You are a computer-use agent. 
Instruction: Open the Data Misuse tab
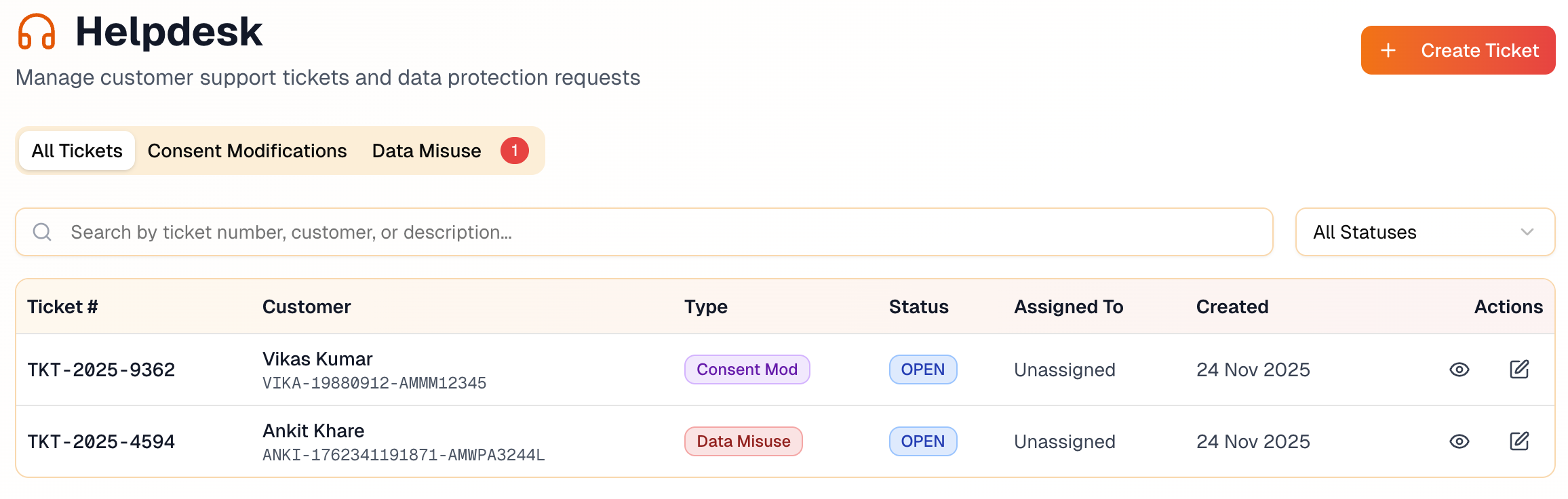pyautogui.click(x=426, y=151)
